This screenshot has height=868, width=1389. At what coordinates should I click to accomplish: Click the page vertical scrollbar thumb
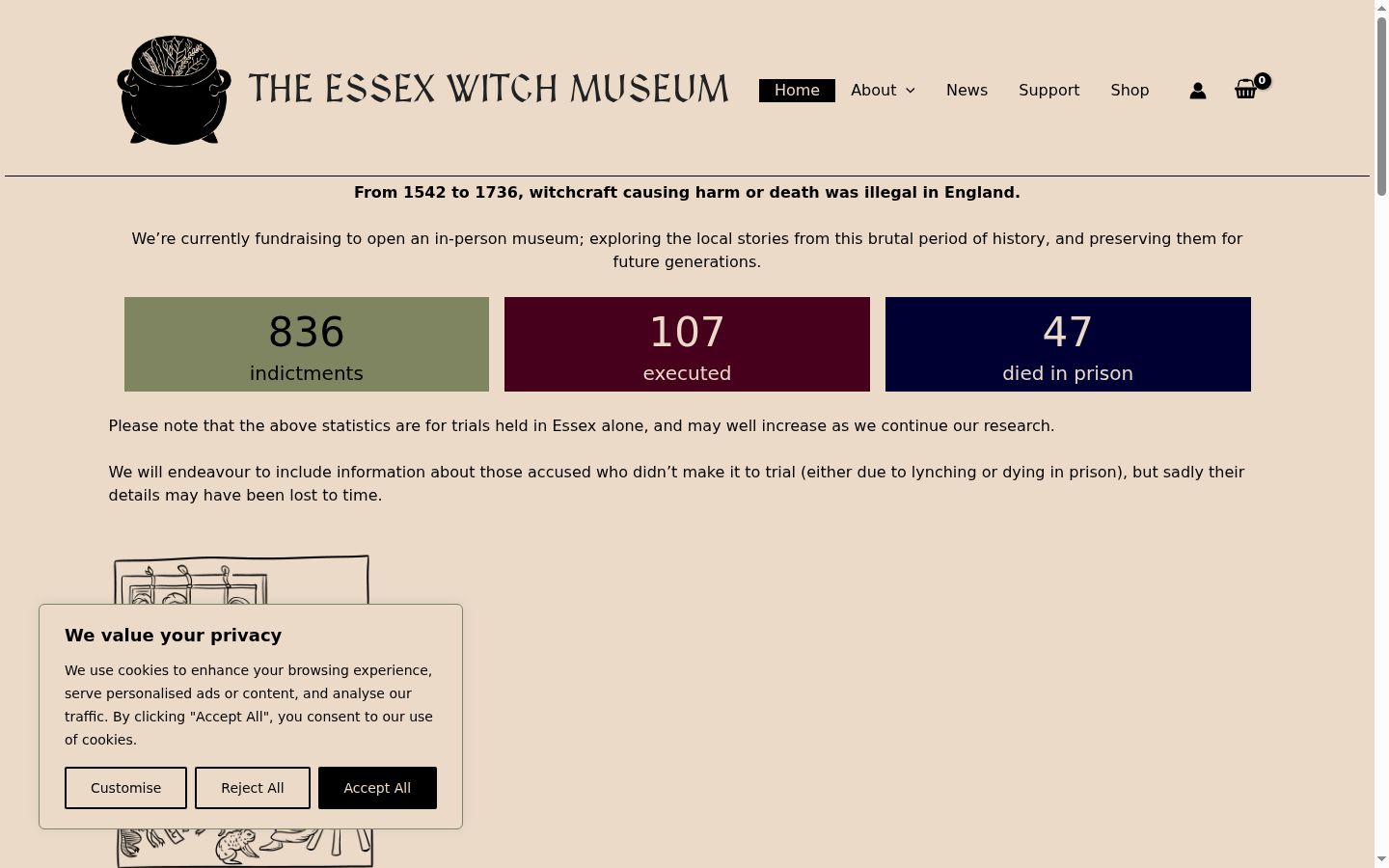(x=1381, y=106)
